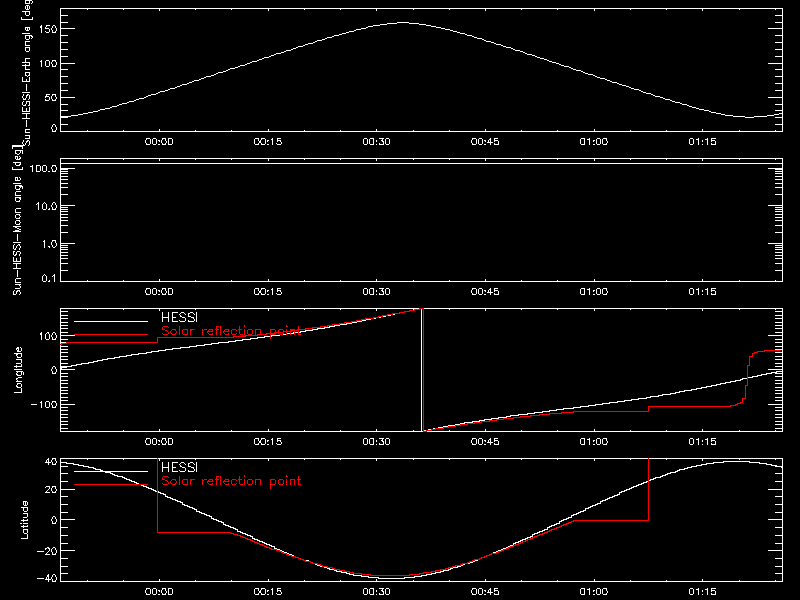Click the 00:15 time label under Longitude plot
The image size is (800, 600).
pyautogui.click(x=268, y=442)
